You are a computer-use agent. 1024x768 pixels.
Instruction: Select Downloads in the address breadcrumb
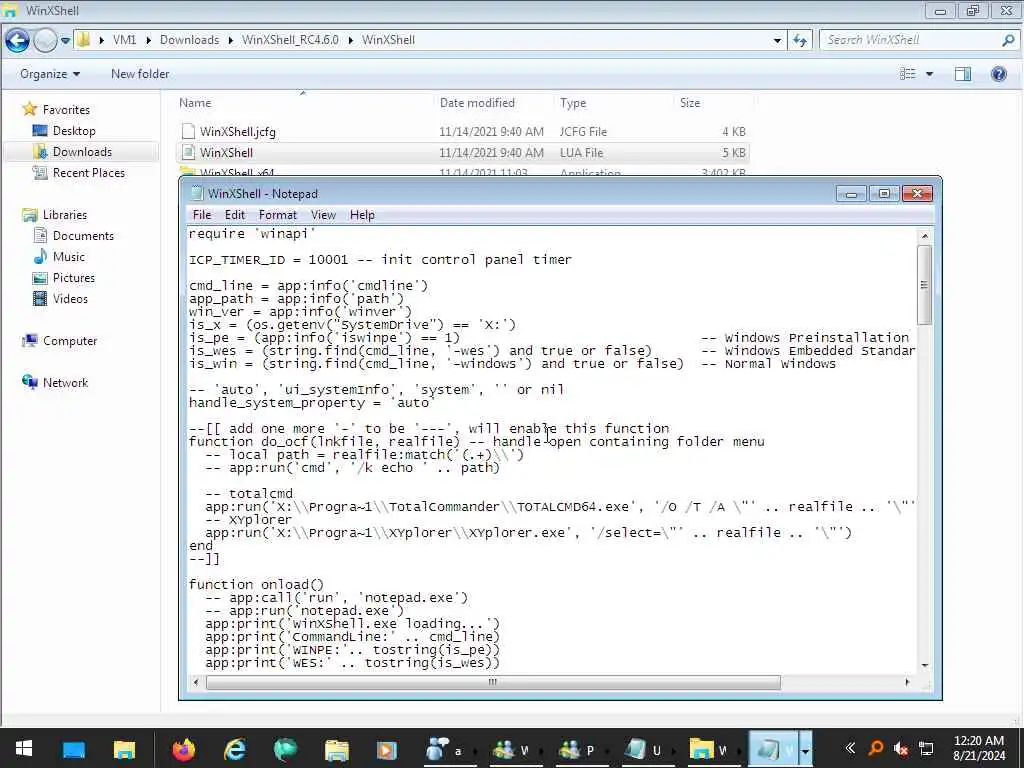(189, 40)
